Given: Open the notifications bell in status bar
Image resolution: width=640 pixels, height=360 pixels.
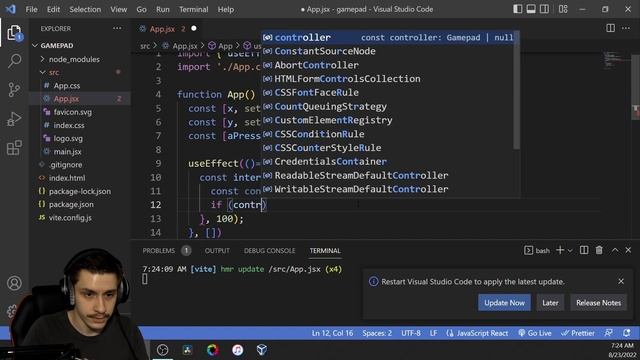Looking at the screenshot, I should pos(627,333).
